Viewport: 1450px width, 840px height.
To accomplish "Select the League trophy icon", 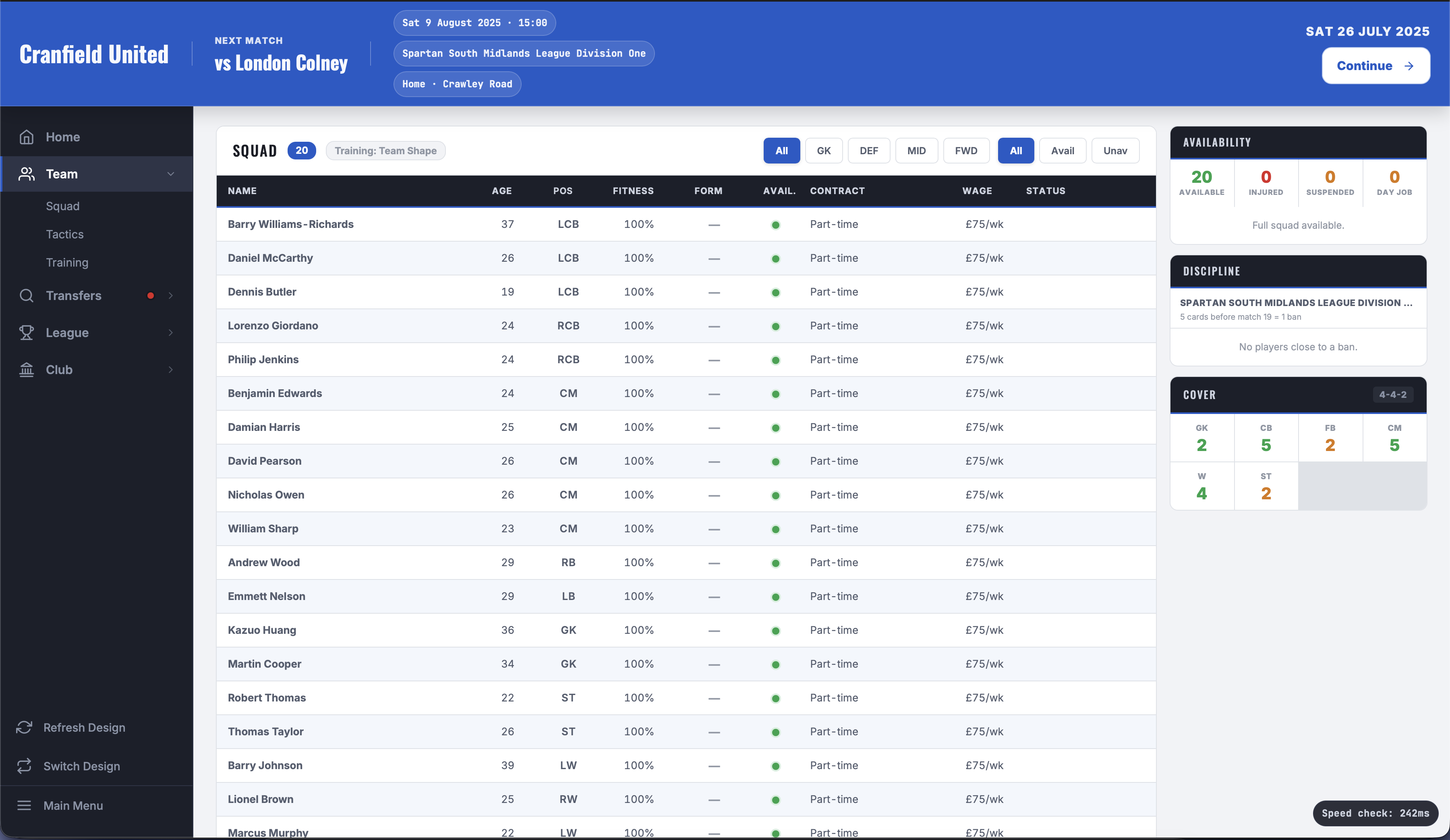I will pyautogui.click(x=27, y=333).
